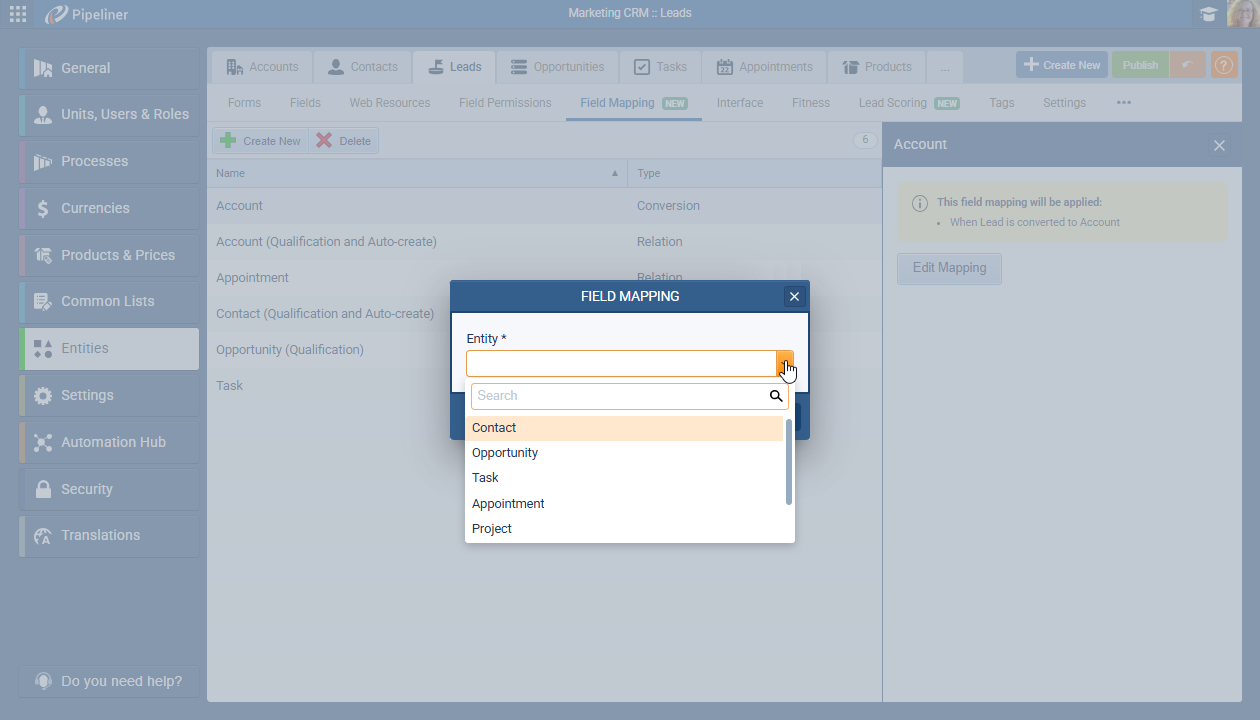1260x720 pixels.
Task: Select Opportunity from the entity list
Action: [x=505, y=453]
